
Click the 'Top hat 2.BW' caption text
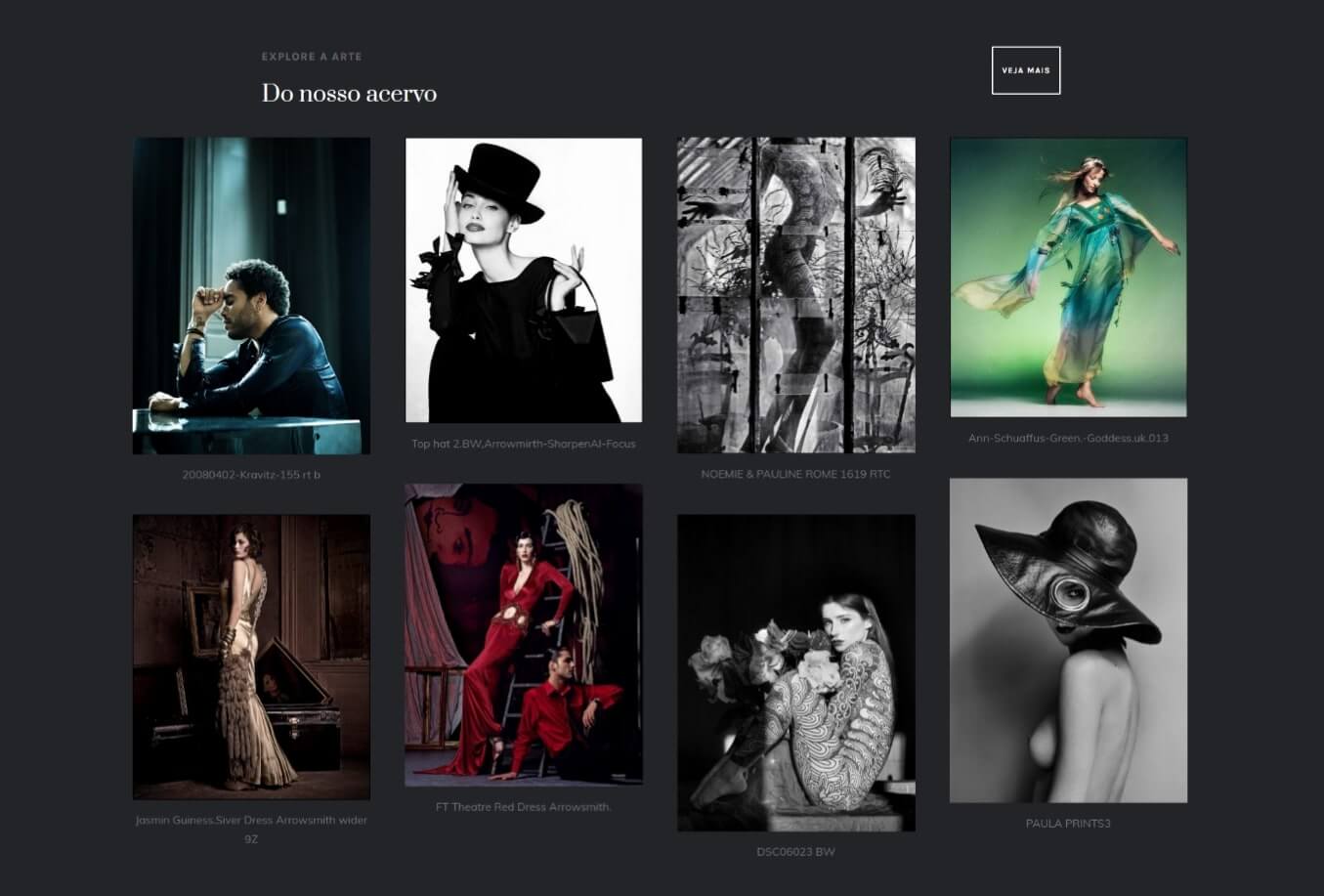click(524, 444)
